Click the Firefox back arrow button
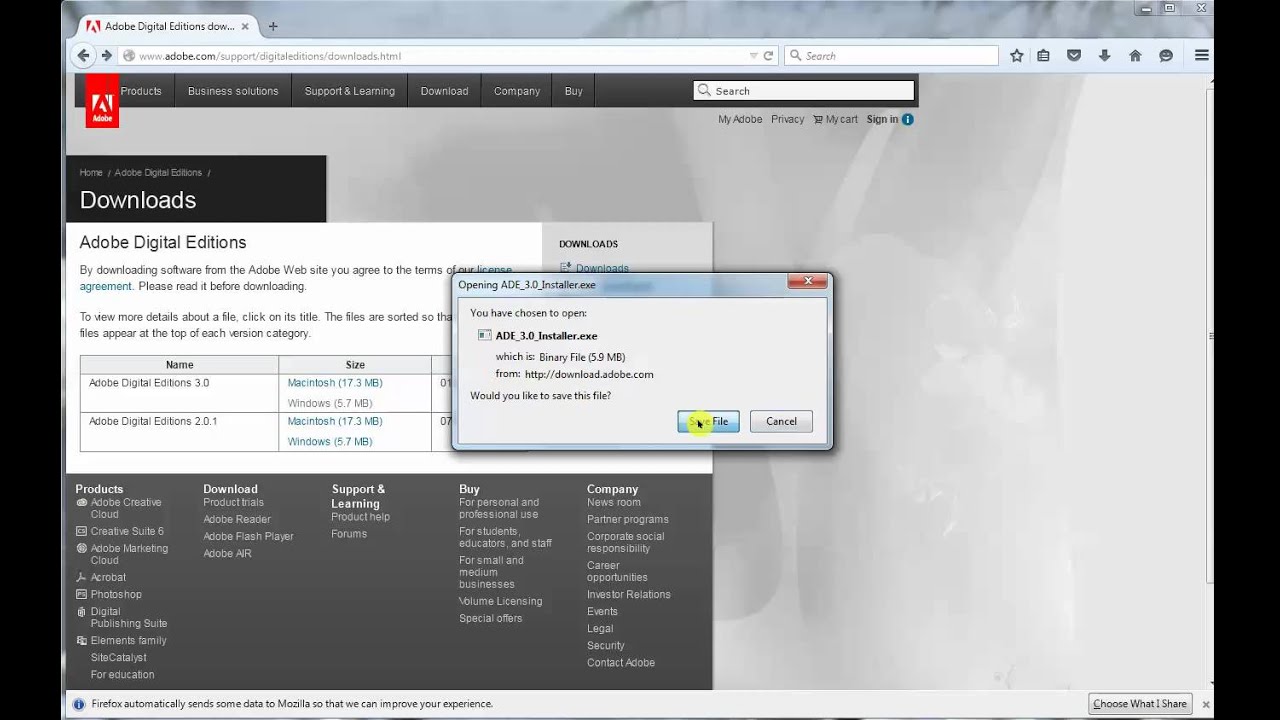Viewport: 1280px width, 720px height. point(83,56)
